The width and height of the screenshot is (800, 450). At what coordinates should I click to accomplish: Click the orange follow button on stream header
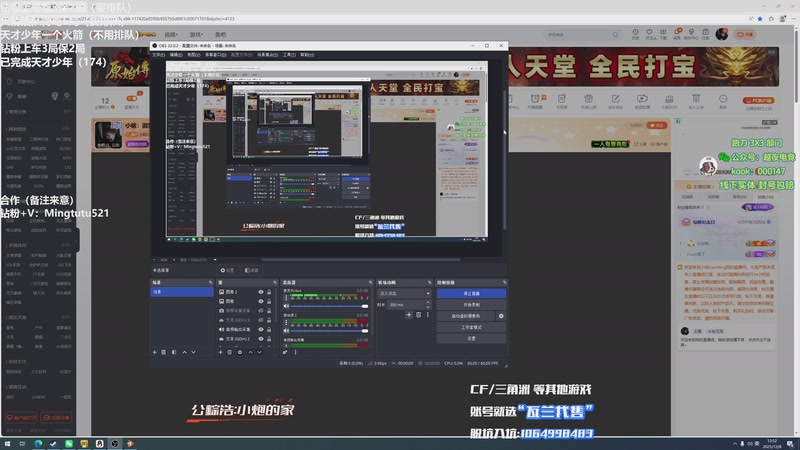(x=657, y=125)
